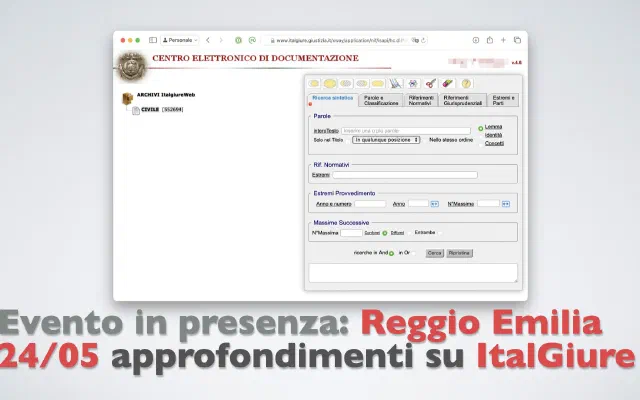Click the Safari share icon
The height and width of the screenshot is (400, 640).
pos(490,40)
